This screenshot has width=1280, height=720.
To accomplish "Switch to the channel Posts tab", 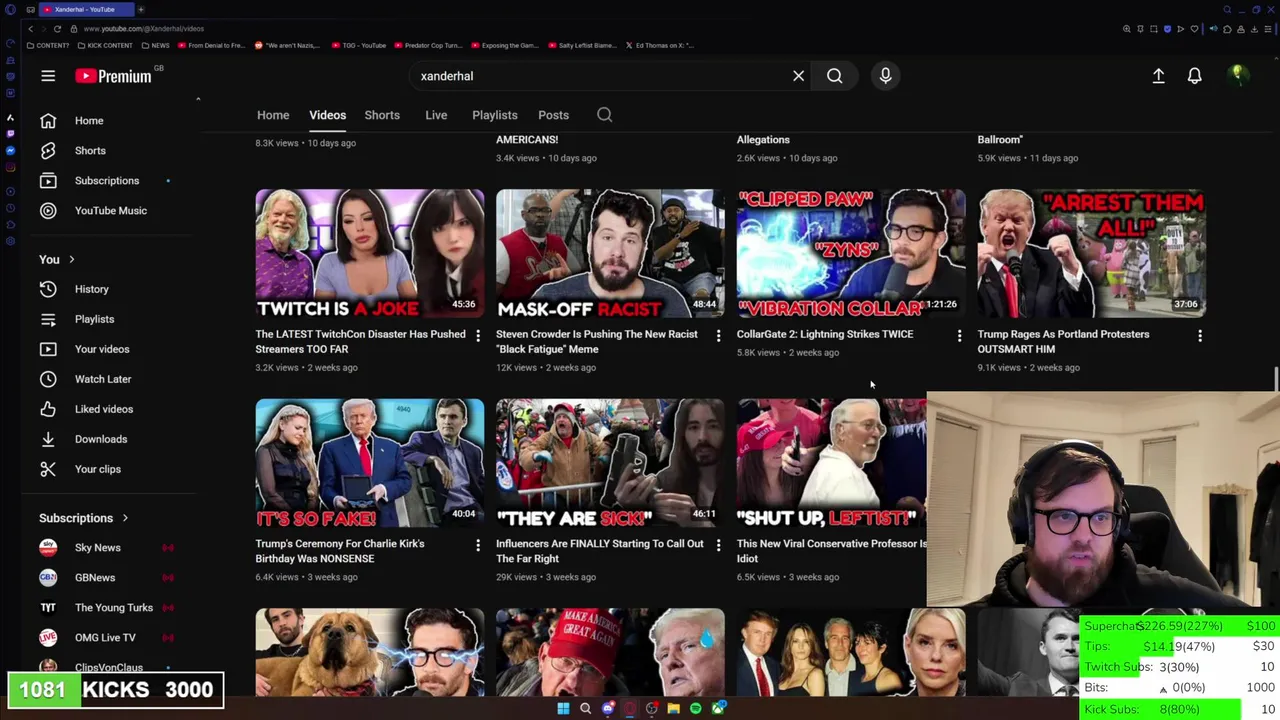I will (553, 115).
